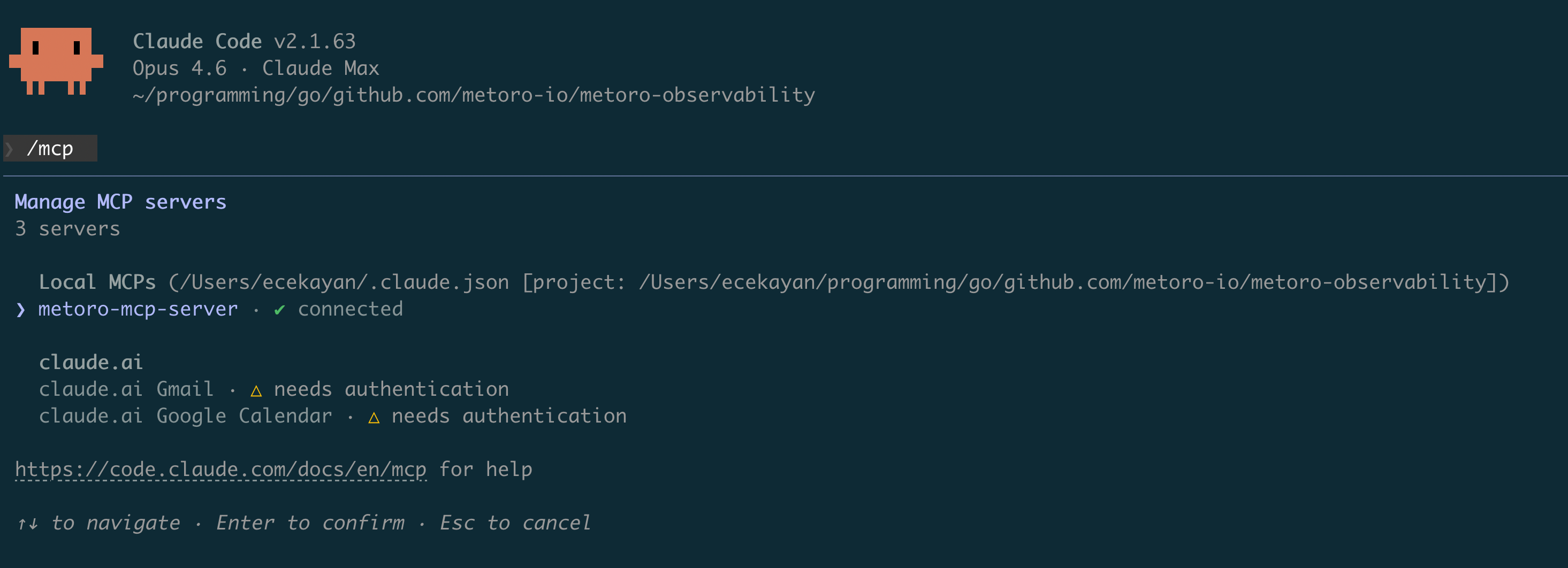Click the up-down navigate arrows hint icon
Viewport: 1568px width, 568px height.
[27, 523]
